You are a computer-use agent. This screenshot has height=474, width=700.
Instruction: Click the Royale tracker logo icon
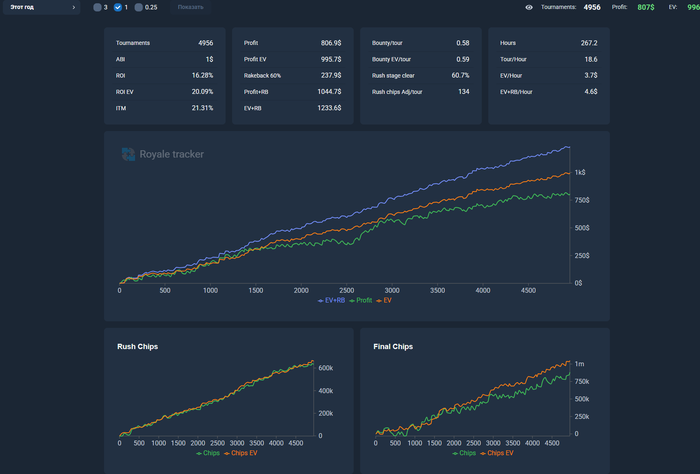128,154
